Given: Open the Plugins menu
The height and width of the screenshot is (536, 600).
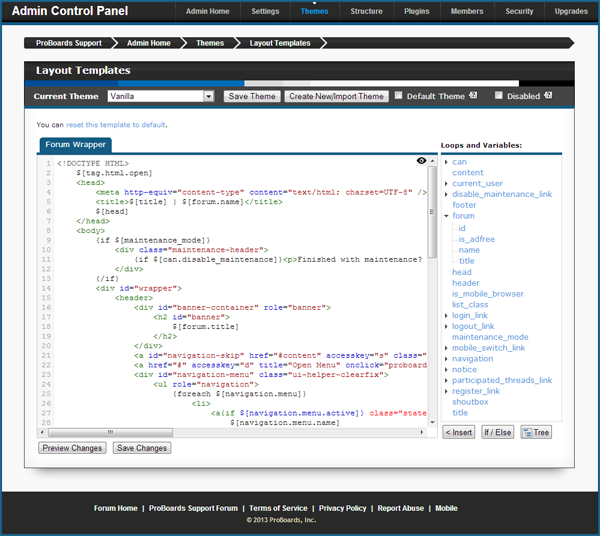Looking at the screenshot, I should pos(417,11).
